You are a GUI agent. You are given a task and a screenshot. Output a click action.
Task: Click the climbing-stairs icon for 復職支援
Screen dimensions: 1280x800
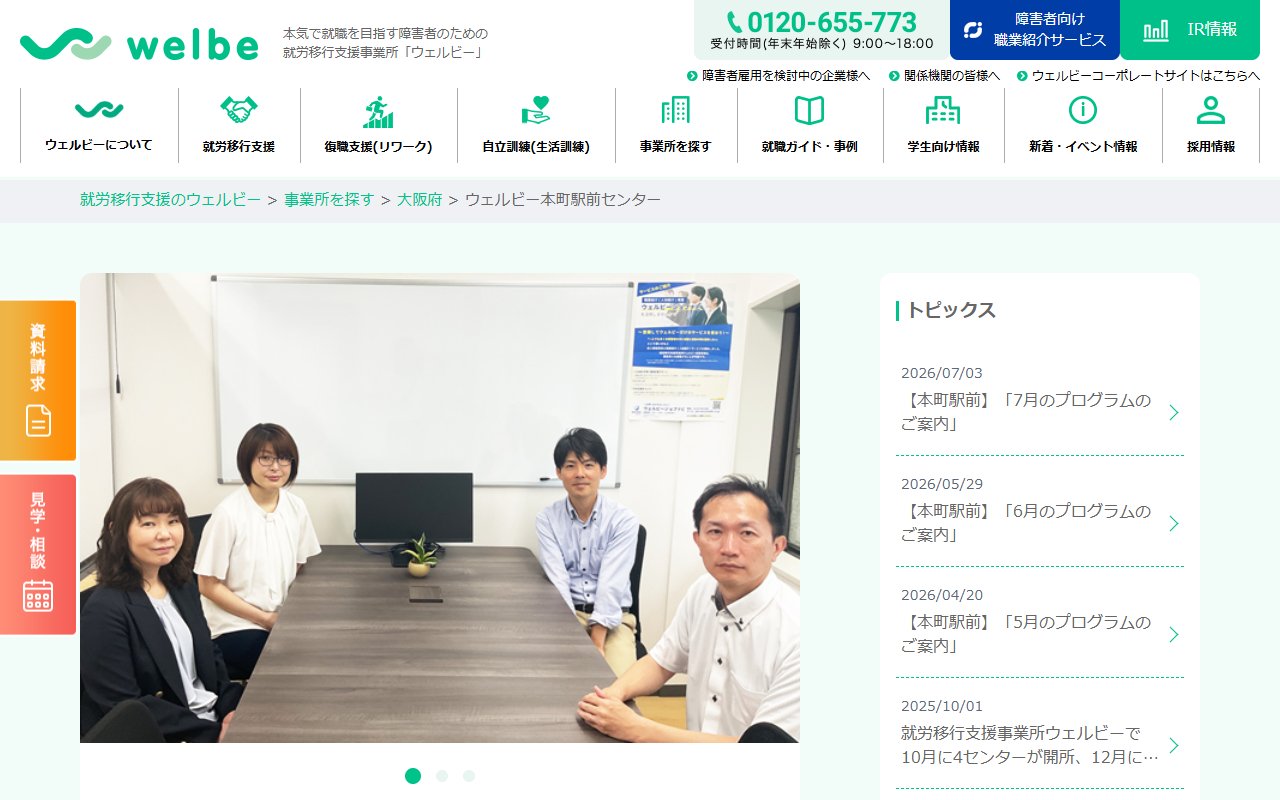pyautogui.click(x=378, y=112)
